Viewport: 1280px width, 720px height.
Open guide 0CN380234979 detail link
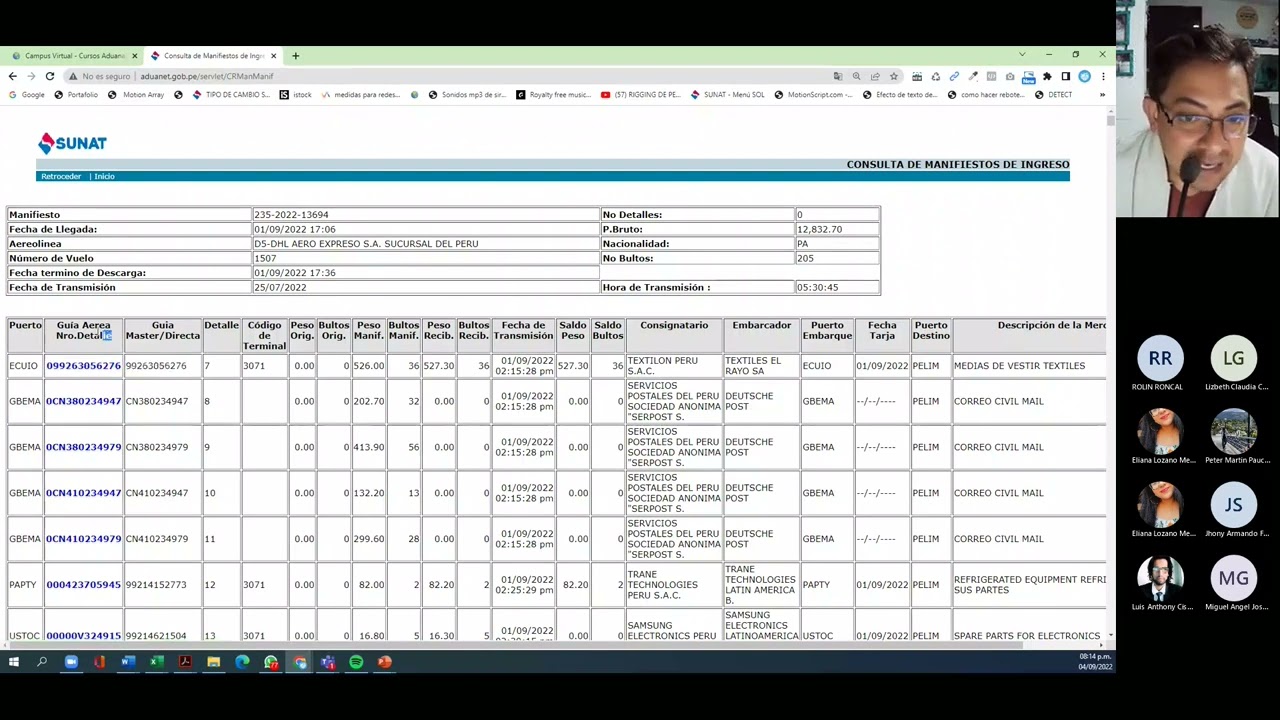83,447
